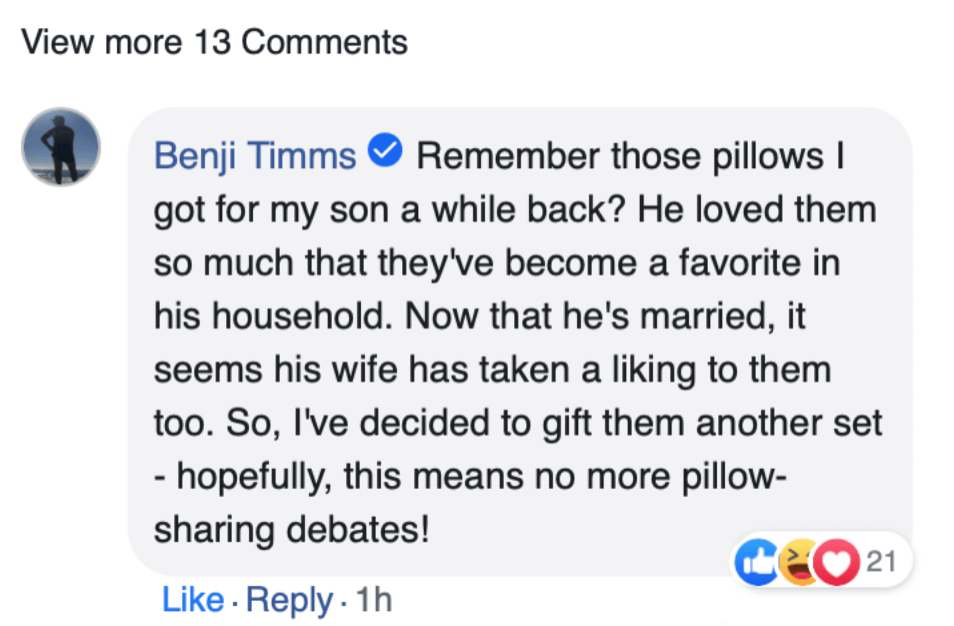
Task: Like the comment via the Like link
Action: pos(193,600)
